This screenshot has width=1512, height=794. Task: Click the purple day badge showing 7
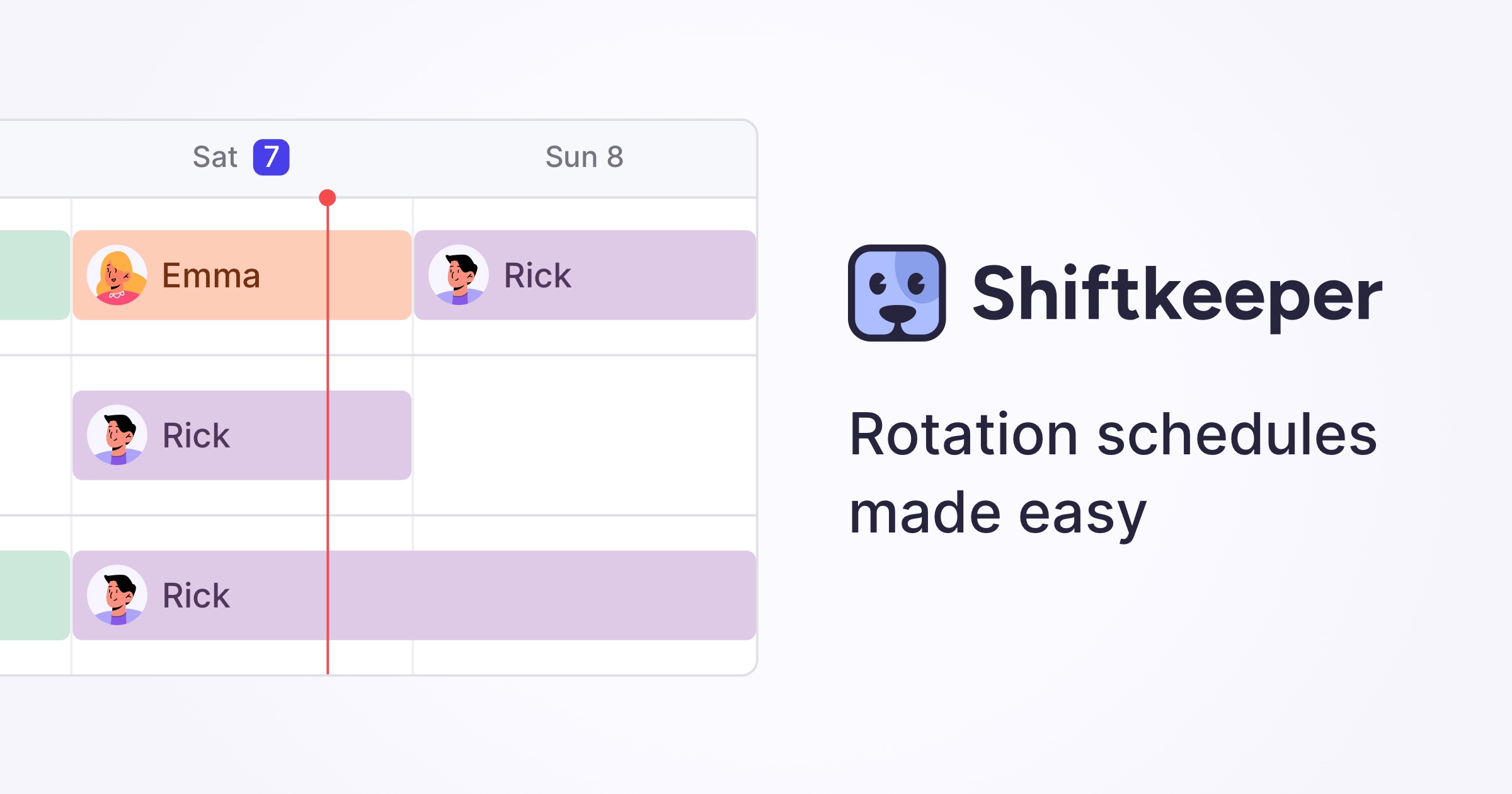pyautogui.click(x=271, y=157)
